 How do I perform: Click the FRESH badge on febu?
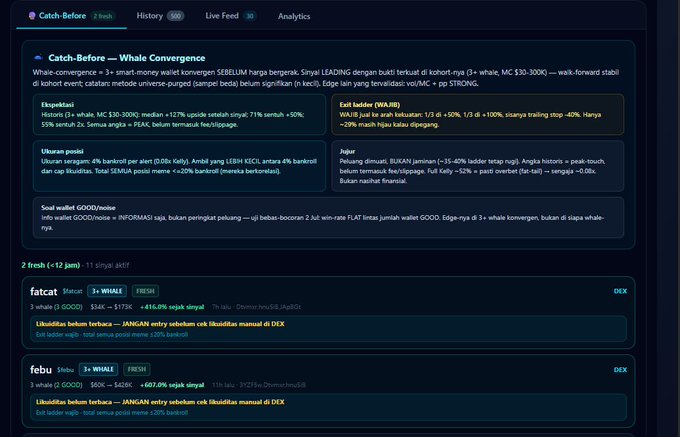click(137, 369)
